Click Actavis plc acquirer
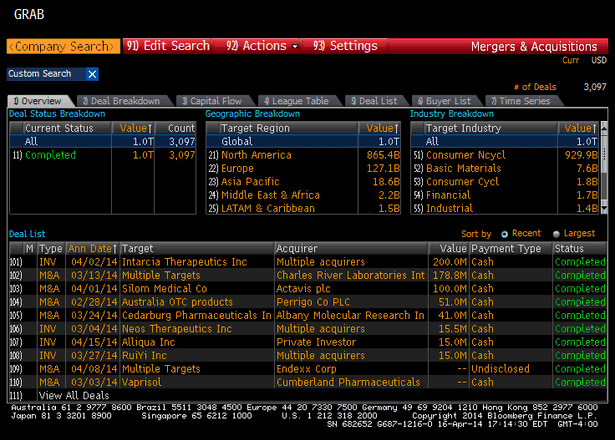 click(x=303, y=289)
